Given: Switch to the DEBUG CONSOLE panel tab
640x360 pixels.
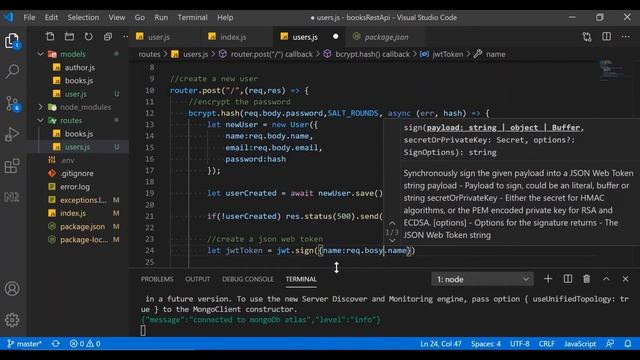Looking at the screenshot, I should (x=248, y=279).
